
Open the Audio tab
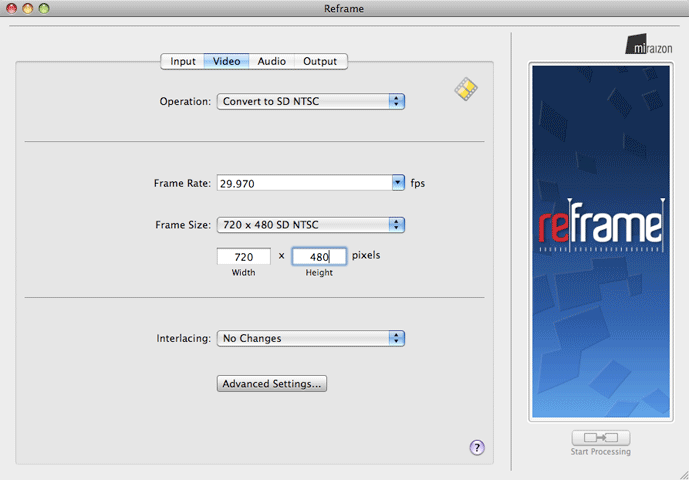pos(272,61)
